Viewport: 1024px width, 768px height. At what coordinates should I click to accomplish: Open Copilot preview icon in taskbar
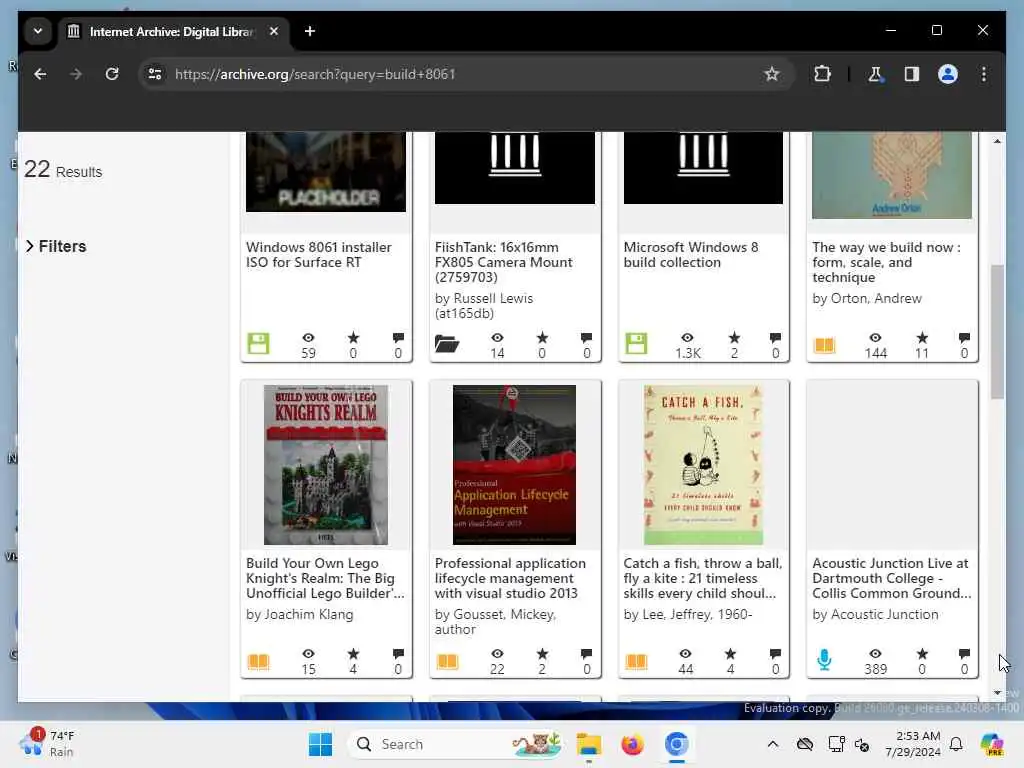coord(991,744)
